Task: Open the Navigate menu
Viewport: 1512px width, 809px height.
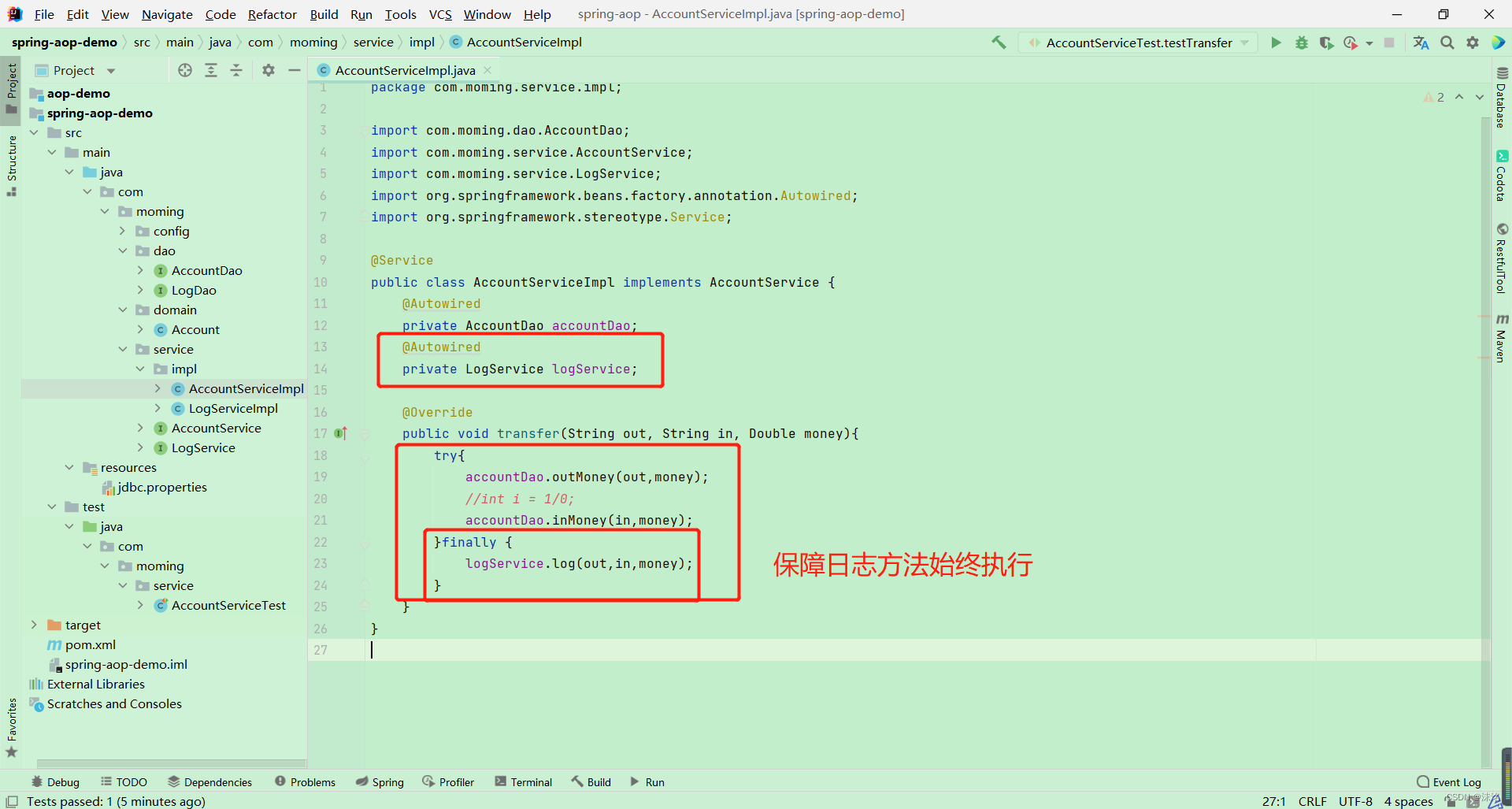Action: tap(167, 14)
